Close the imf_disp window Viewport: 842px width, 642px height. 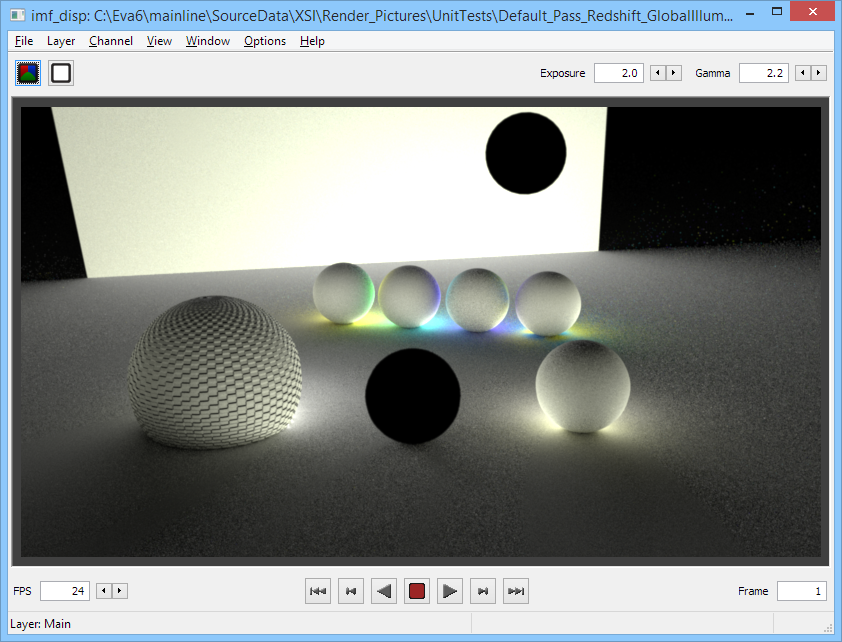click(x=812, y=11)
